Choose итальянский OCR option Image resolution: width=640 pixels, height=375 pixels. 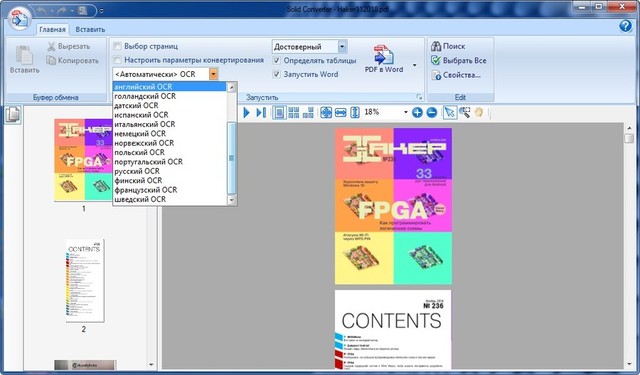point(169,124)
